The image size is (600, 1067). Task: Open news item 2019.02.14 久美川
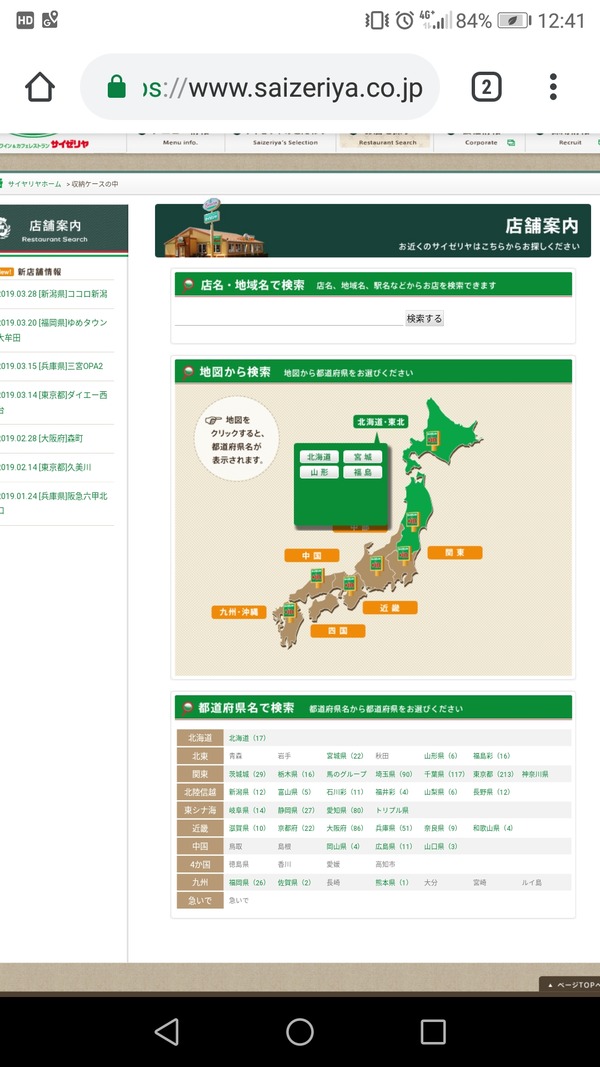click(x=46, y=467)
